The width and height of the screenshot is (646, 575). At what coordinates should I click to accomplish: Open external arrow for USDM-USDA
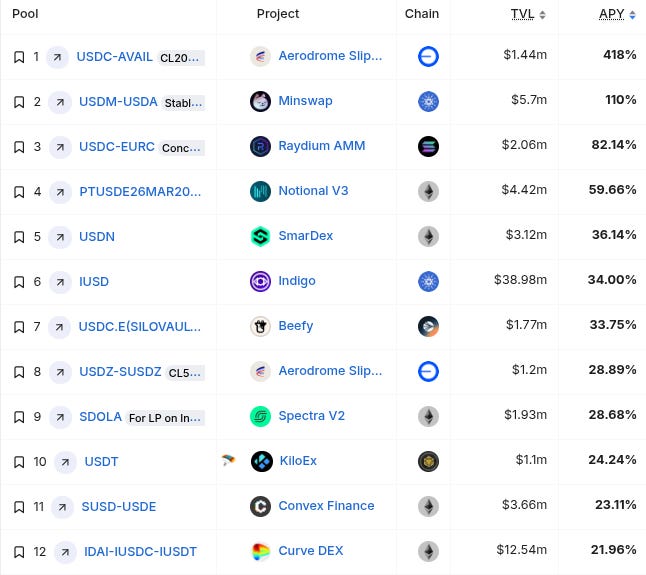pos(60,102)
